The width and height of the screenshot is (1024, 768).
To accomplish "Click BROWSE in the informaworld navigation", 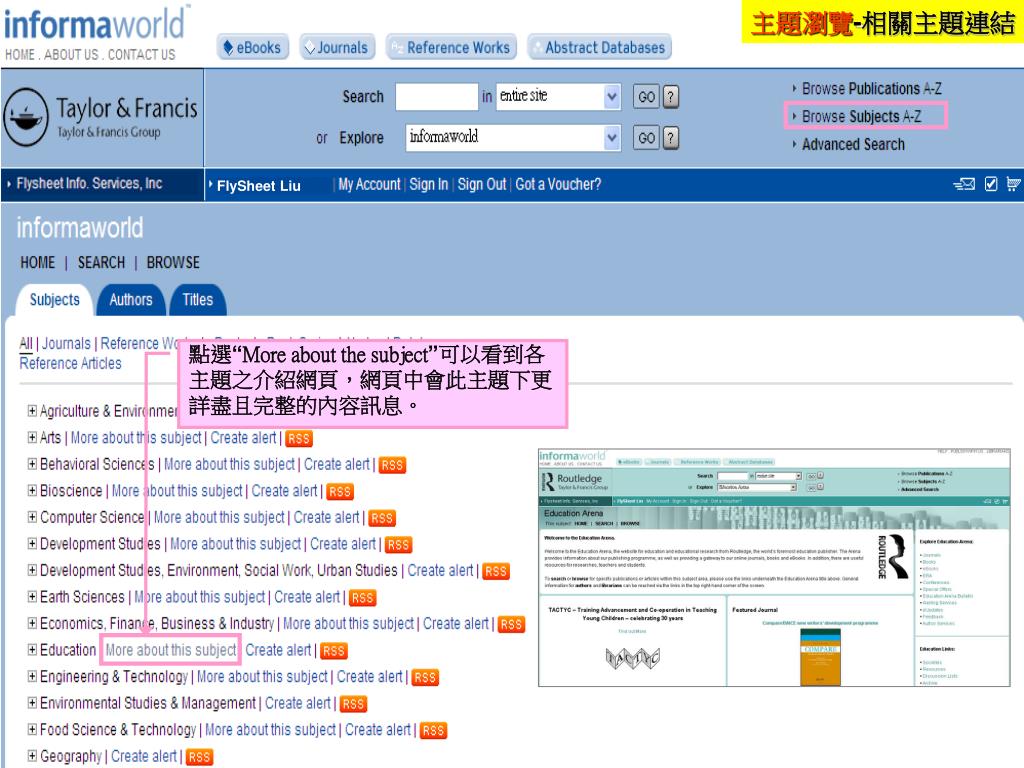I will click(172, 263).
